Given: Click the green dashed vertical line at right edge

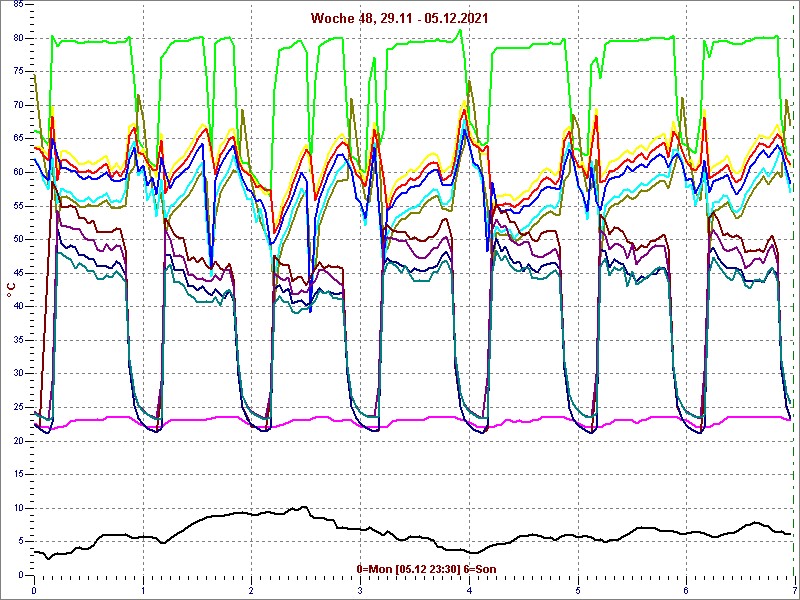Looking at the screenshot, I should point(794,300).
